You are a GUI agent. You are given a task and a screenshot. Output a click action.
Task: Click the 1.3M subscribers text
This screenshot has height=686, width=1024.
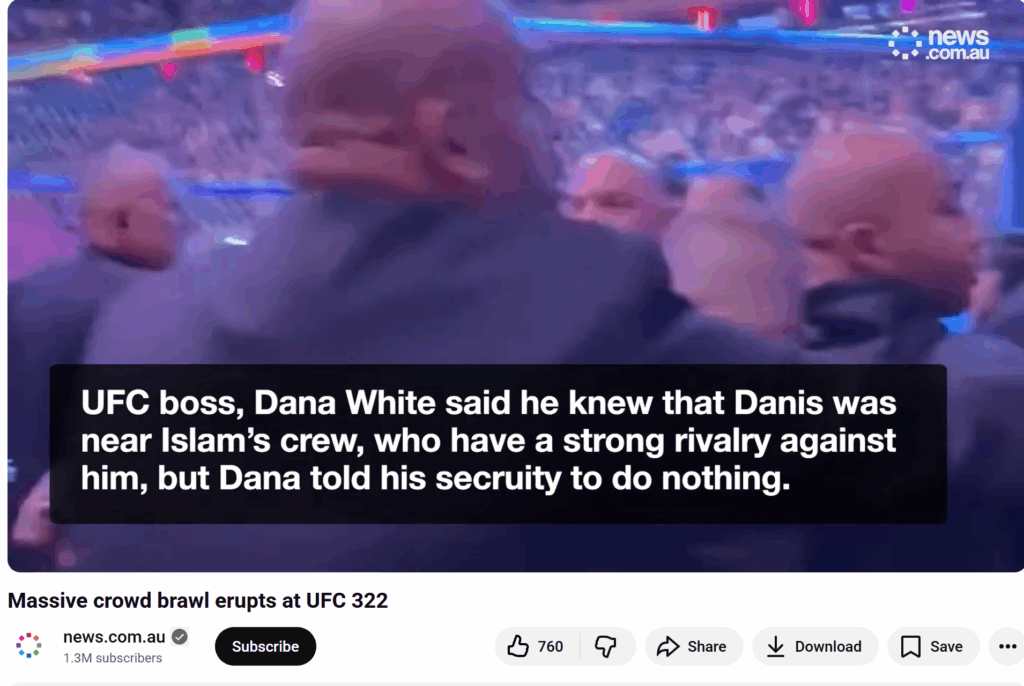[x=112, y=658]
